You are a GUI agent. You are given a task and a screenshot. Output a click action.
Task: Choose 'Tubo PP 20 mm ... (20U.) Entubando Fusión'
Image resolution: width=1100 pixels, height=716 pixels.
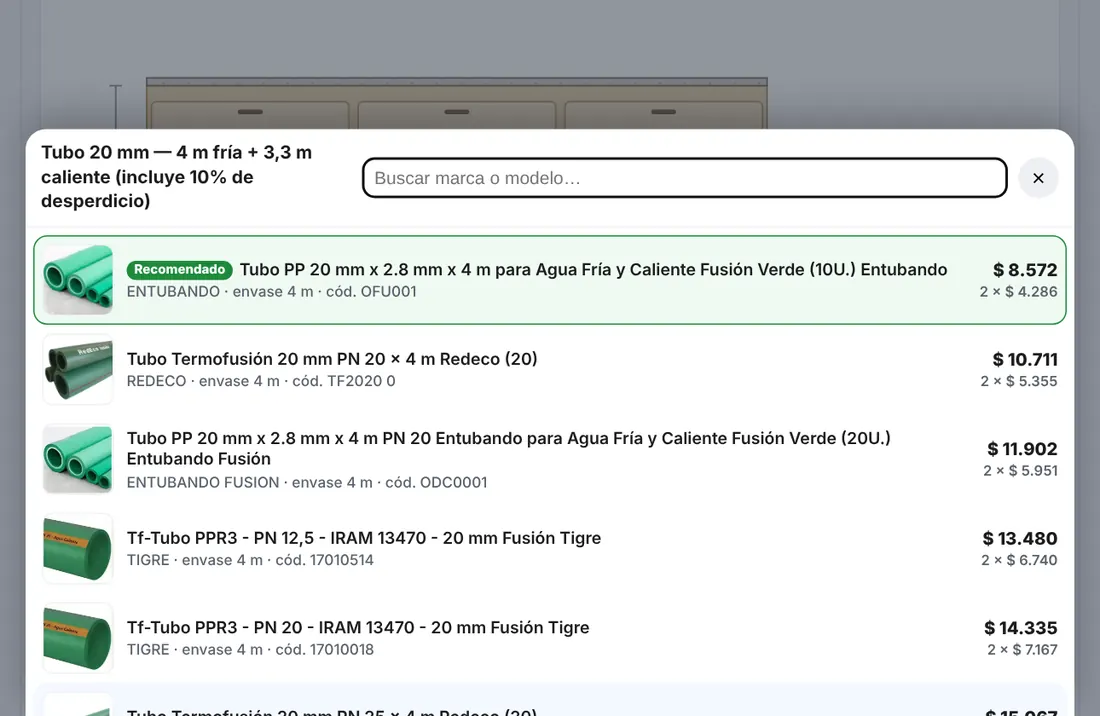509,448
